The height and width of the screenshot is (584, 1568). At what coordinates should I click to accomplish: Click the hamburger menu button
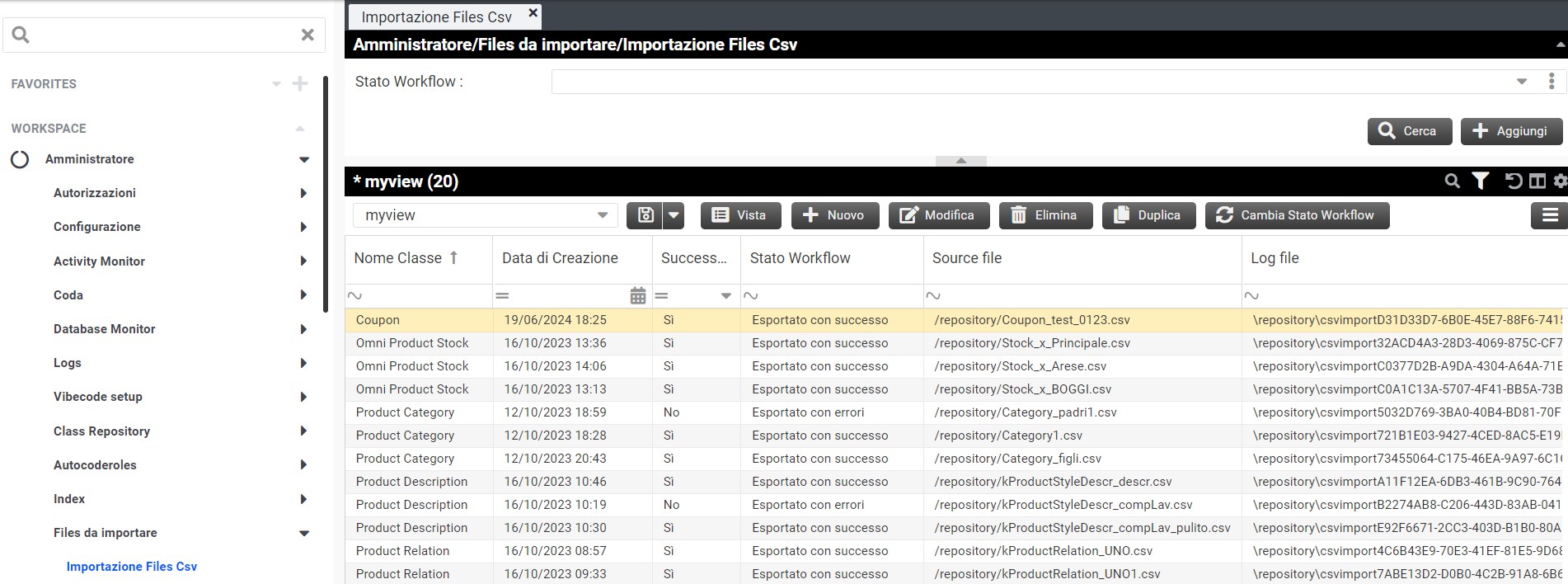coord(1549,215)
